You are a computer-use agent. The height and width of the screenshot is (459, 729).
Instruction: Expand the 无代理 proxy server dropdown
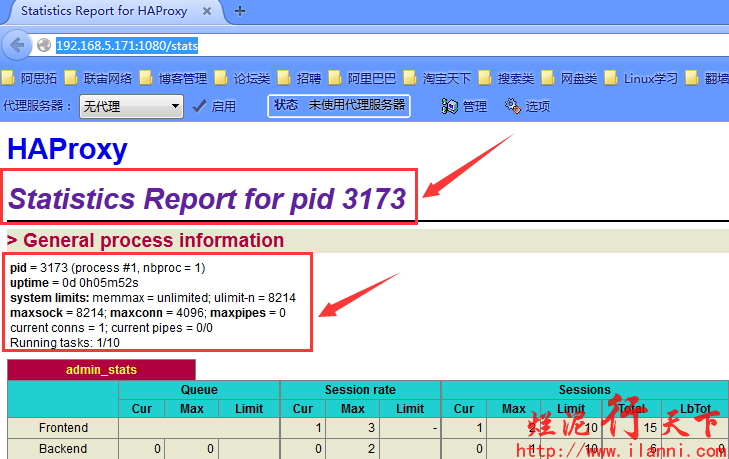coord(131,106)
